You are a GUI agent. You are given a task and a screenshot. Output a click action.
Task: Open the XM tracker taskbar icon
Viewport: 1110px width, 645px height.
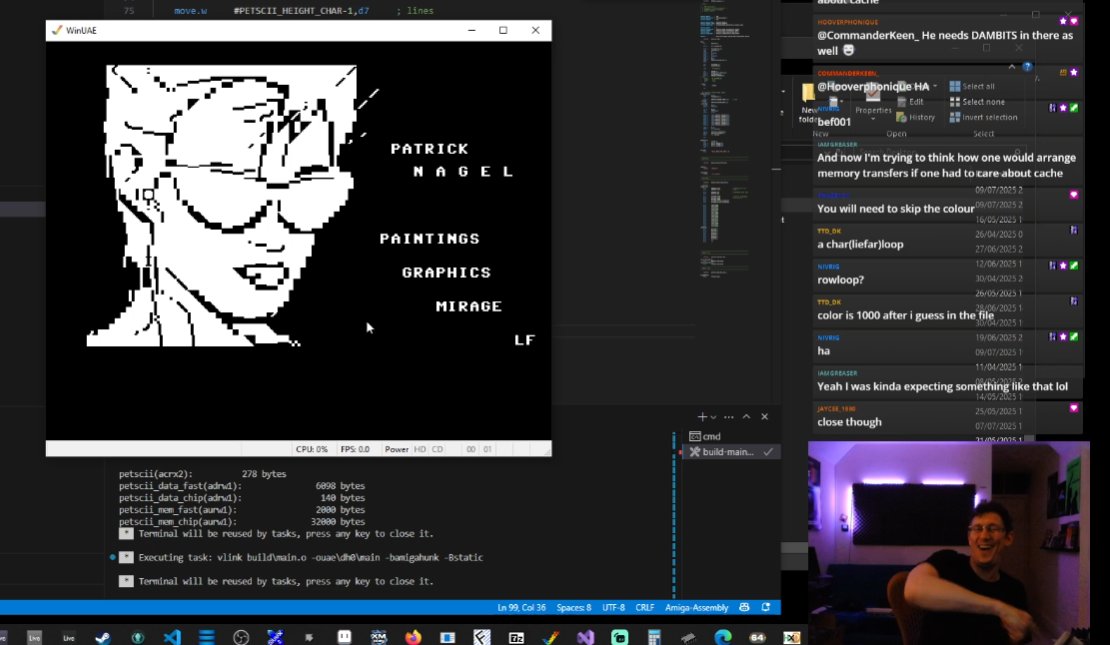pyautogui.click(x=379, y=637)
